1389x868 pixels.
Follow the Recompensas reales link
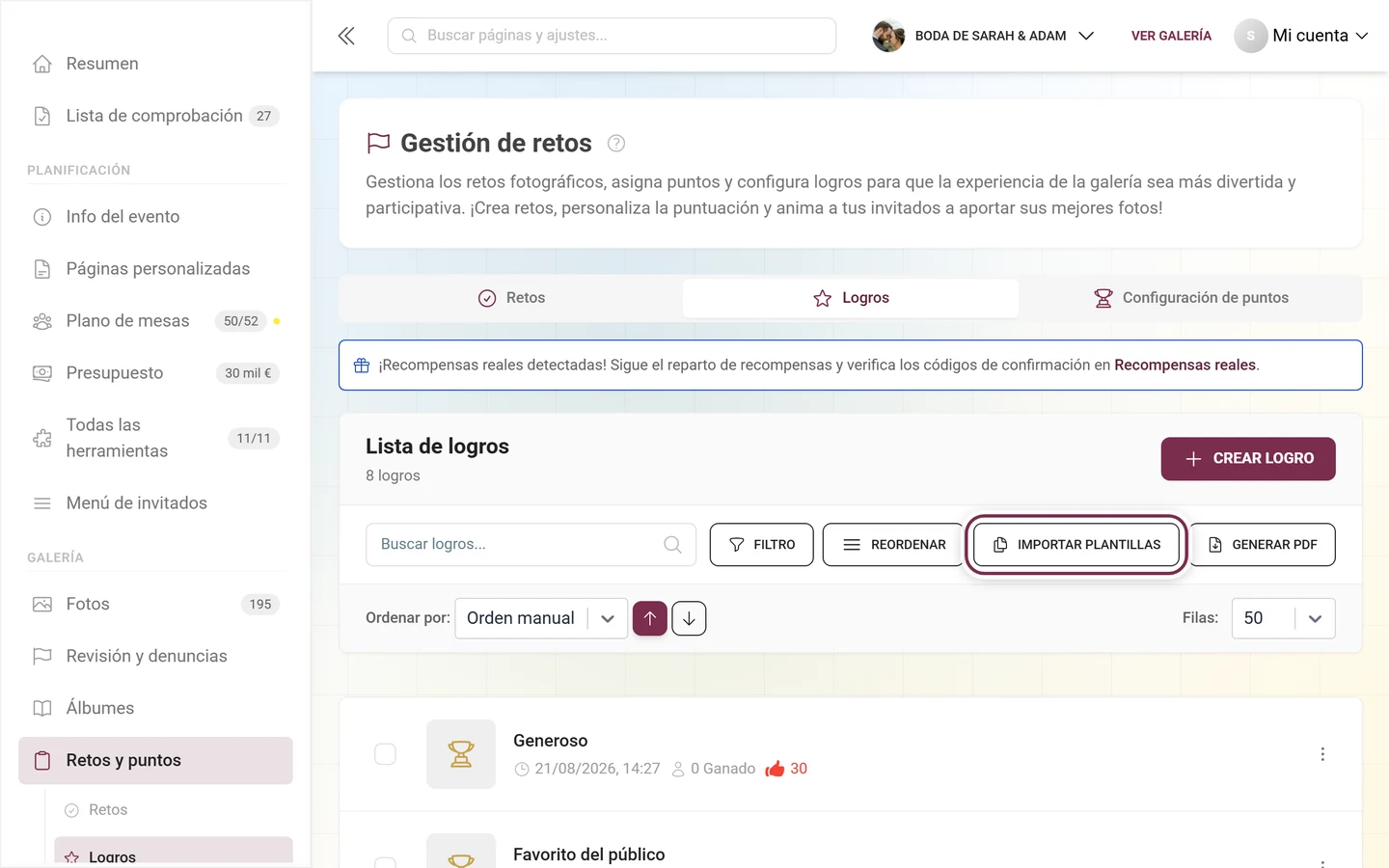(1185, 366)
